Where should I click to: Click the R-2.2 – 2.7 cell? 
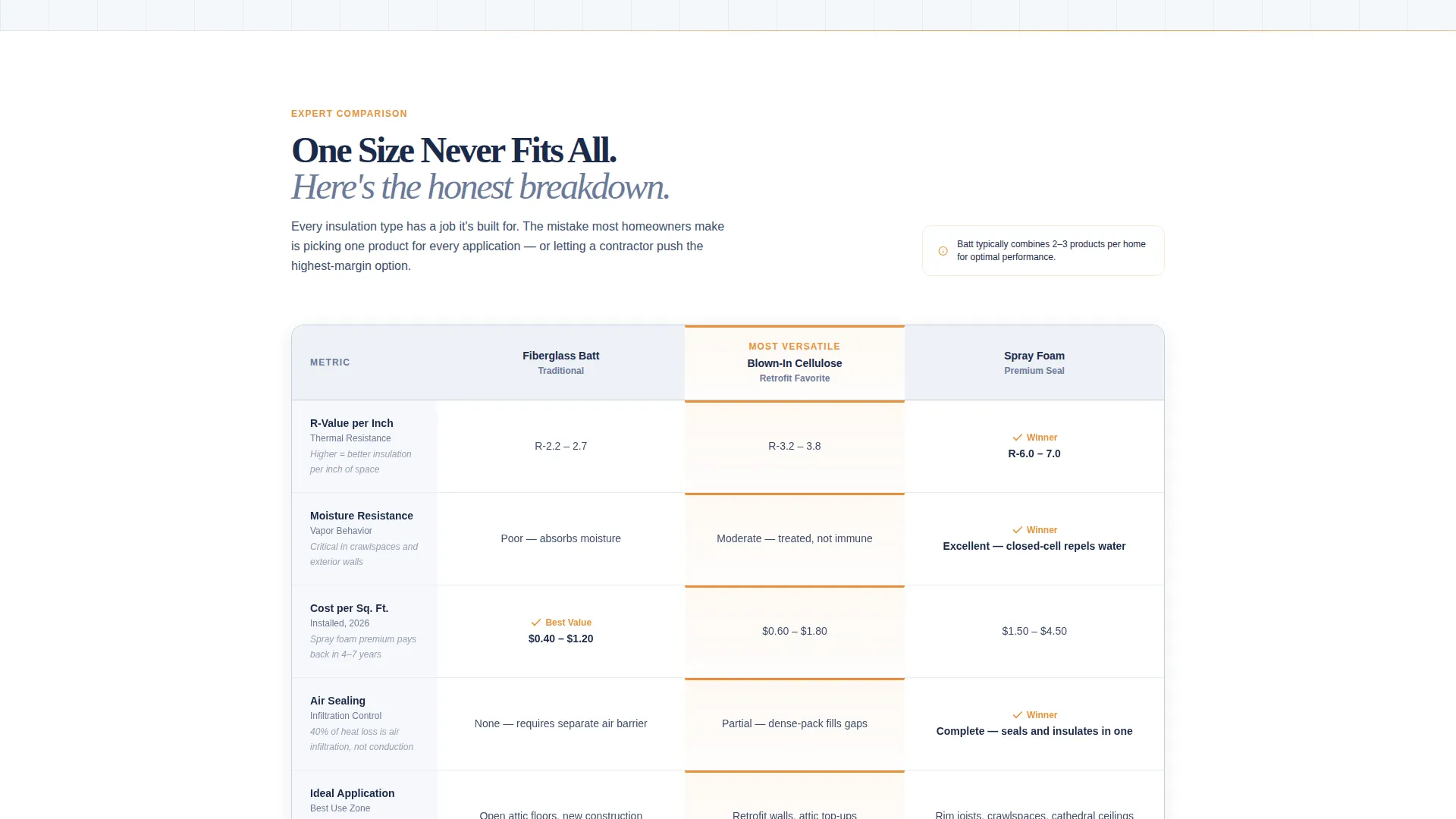tap(561, 446)
